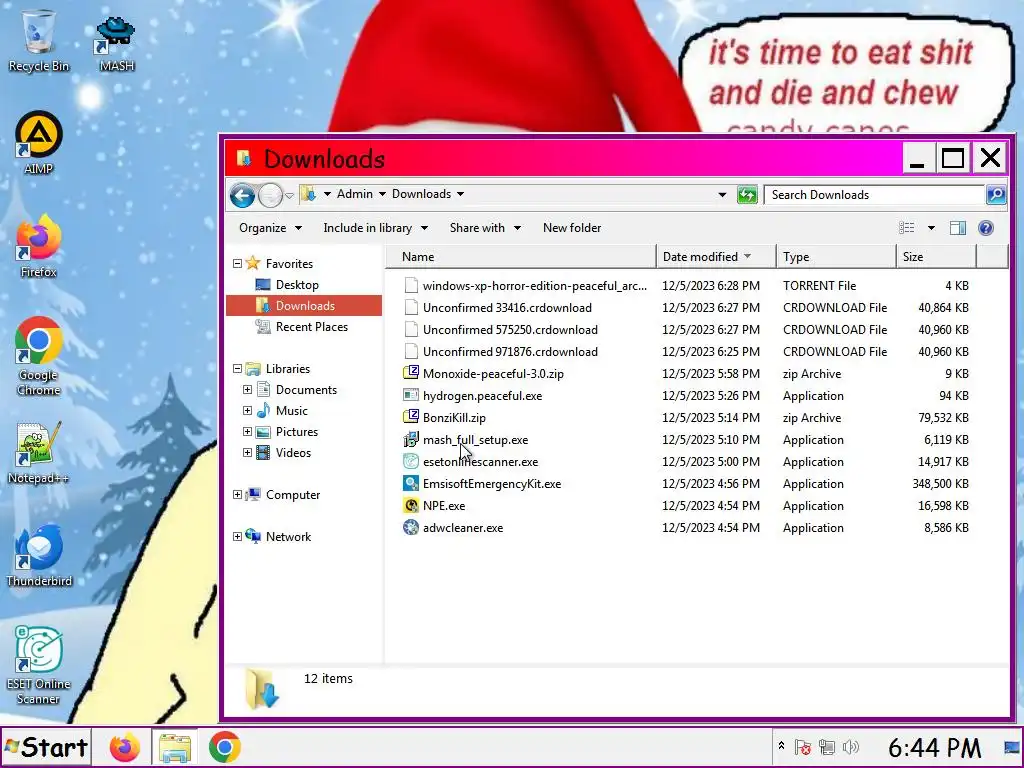Click the File Explorer taskbar button
This screenshot has height=768, width=1024.
tap(174, 747)
